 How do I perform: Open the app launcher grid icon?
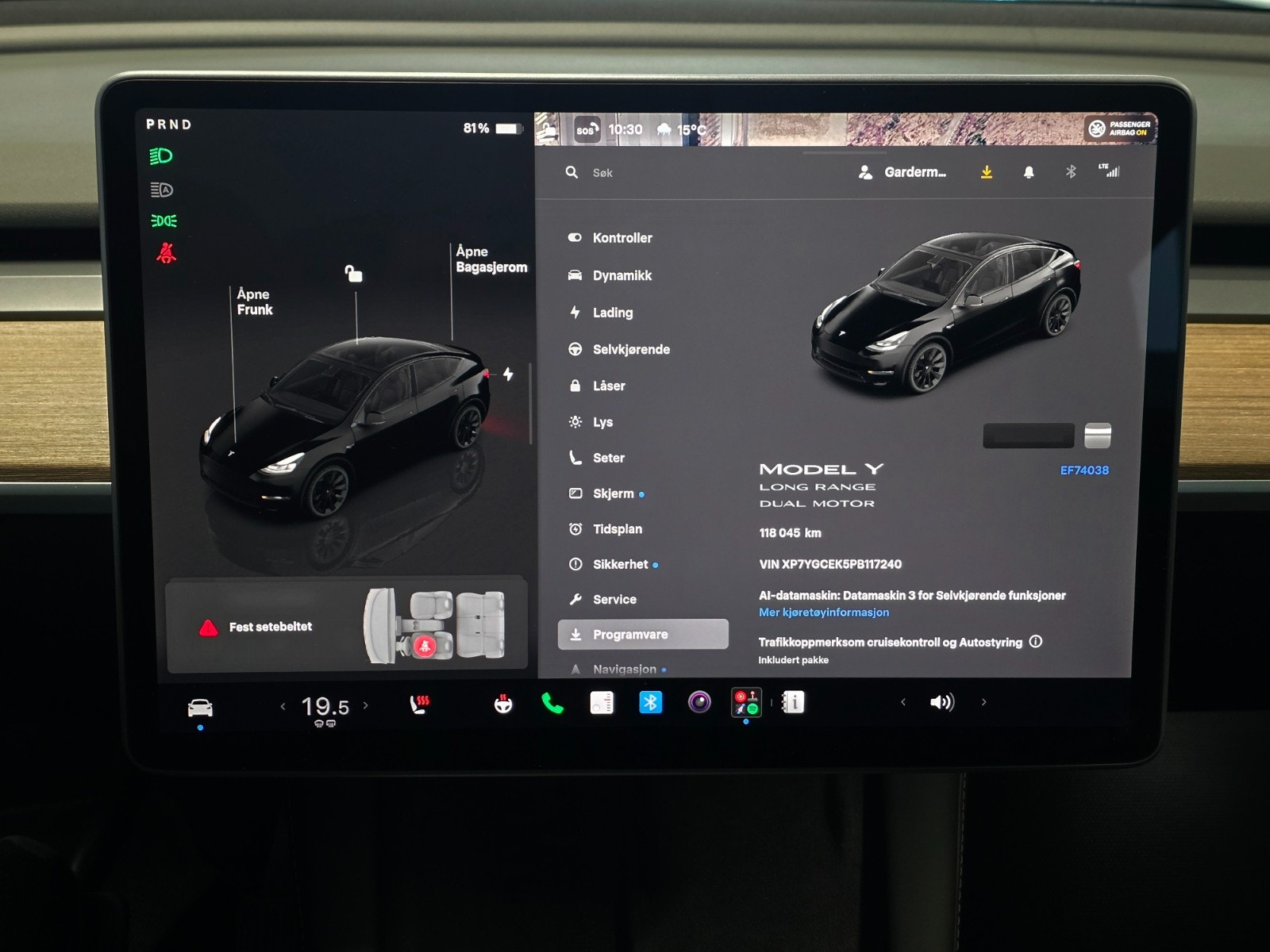pos(746,702)
